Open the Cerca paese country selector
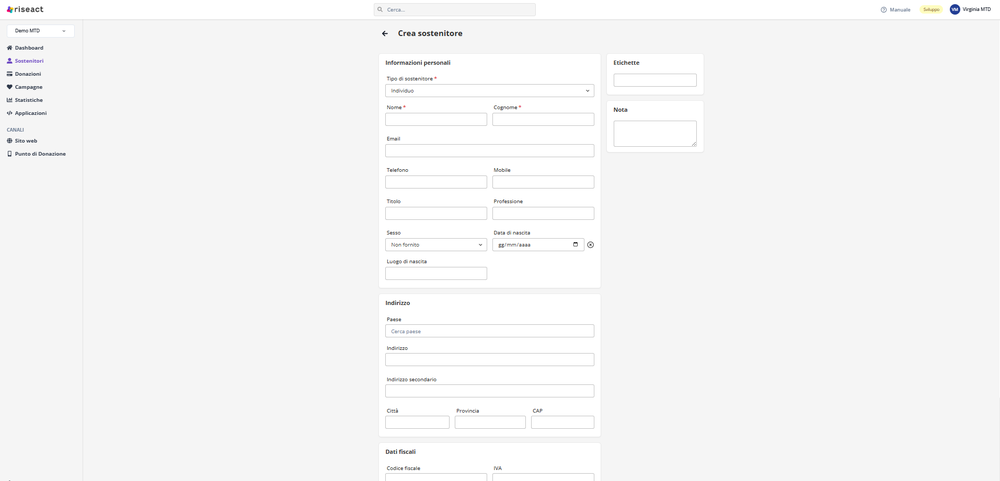Viewport: 1000px width, 481px height. pyautogui.click(x=489, y=331)
